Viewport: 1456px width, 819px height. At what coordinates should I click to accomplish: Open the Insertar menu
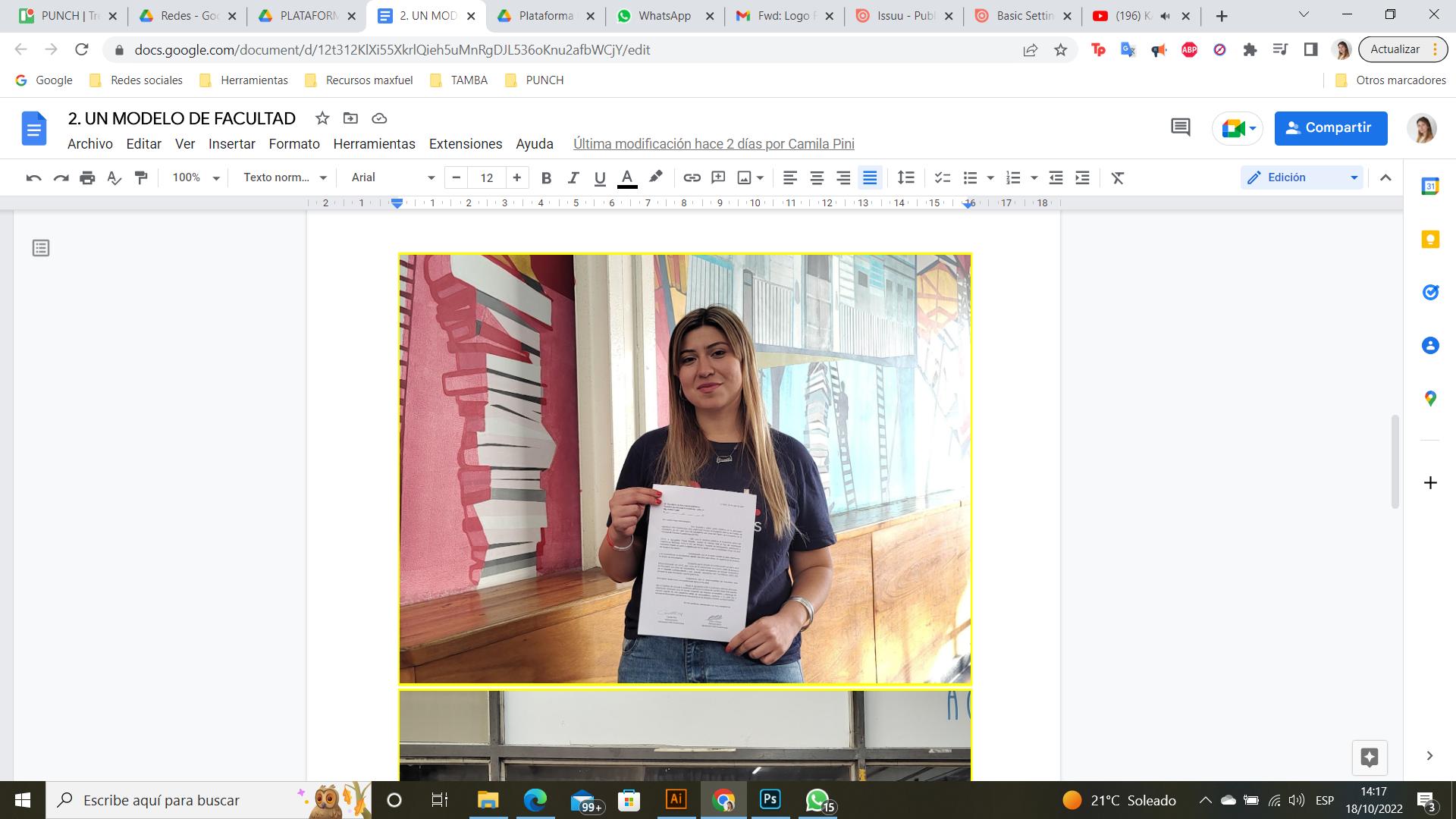(x=231, y=144)
